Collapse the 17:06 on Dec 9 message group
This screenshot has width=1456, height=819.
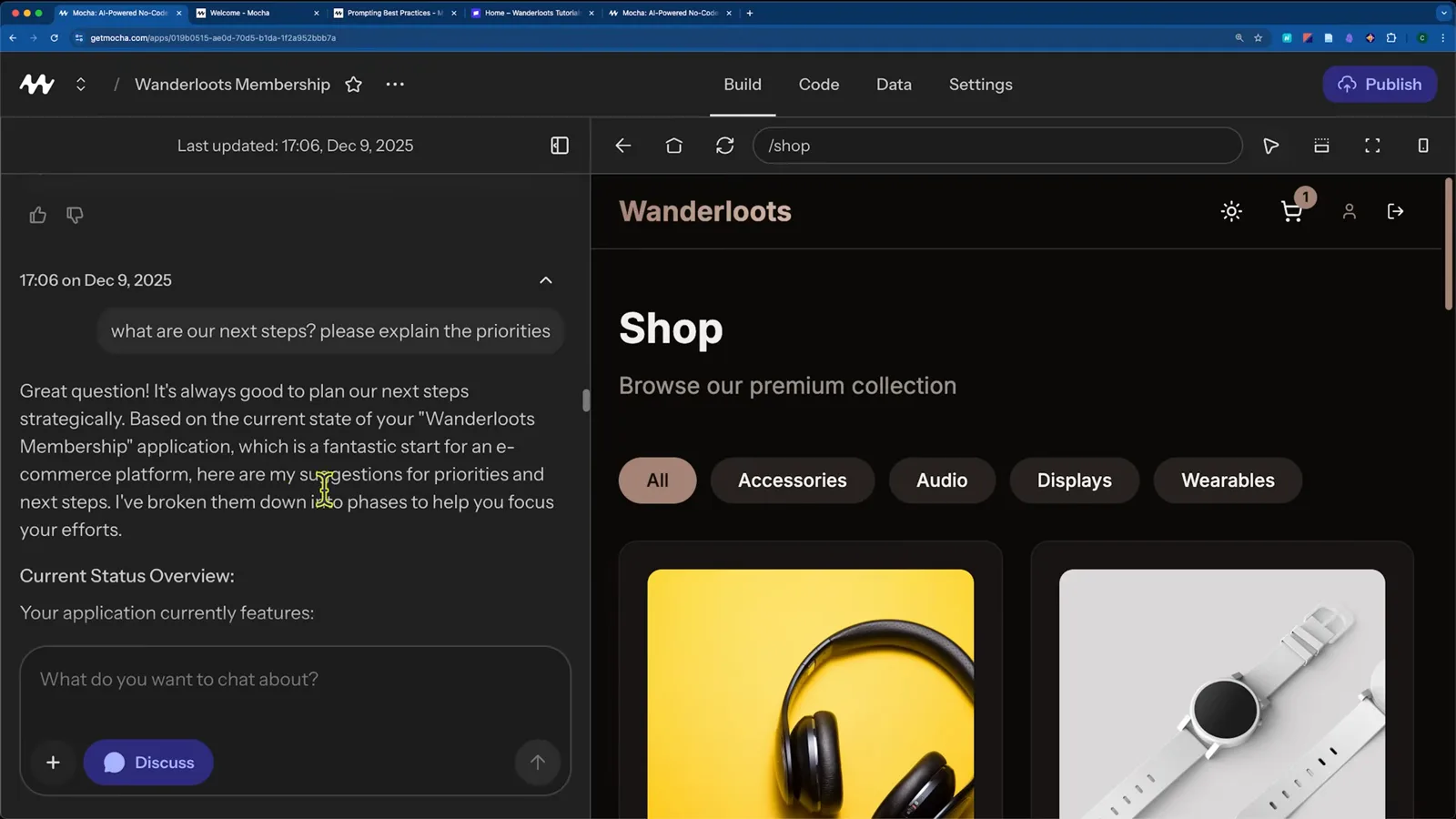tap(546, 280)
